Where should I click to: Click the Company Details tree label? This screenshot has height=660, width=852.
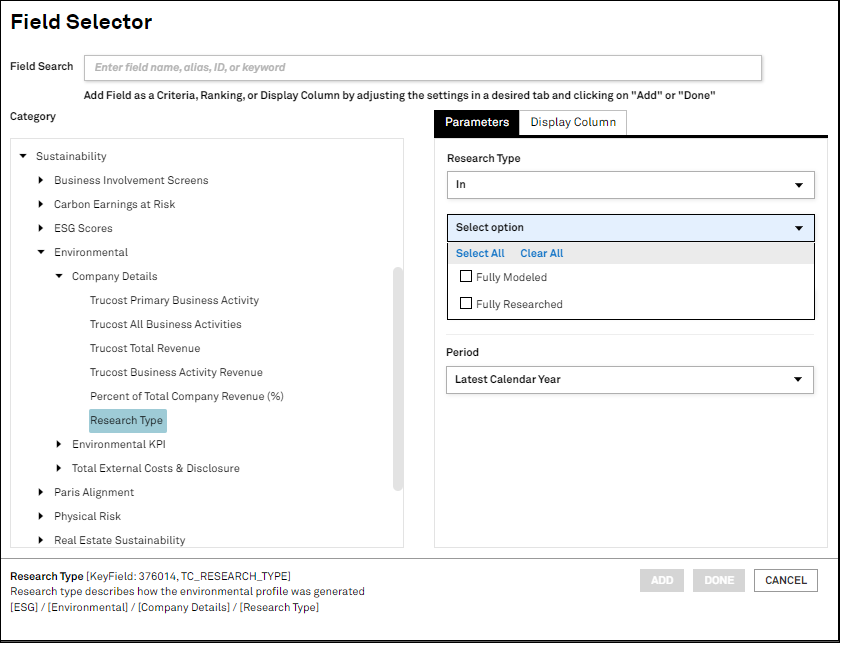coord(114,276)
